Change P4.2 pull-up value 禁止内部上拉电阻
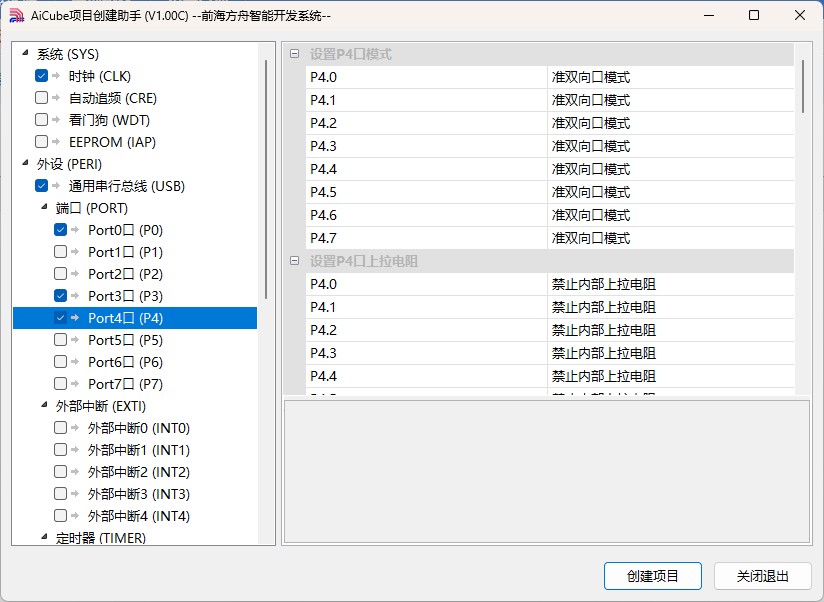 [670, 330]
